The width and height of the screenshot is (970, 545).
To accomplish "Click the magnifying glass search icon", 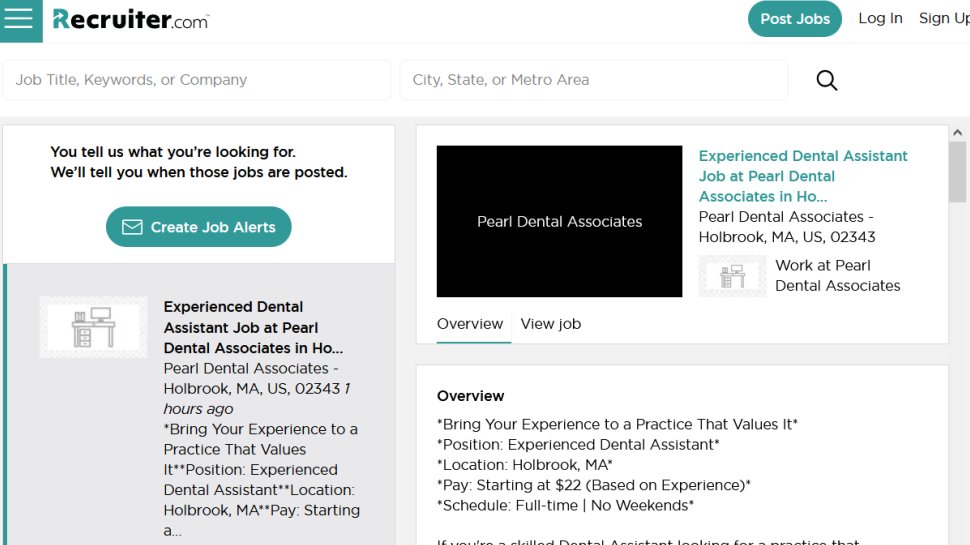I will click(826, 80).
